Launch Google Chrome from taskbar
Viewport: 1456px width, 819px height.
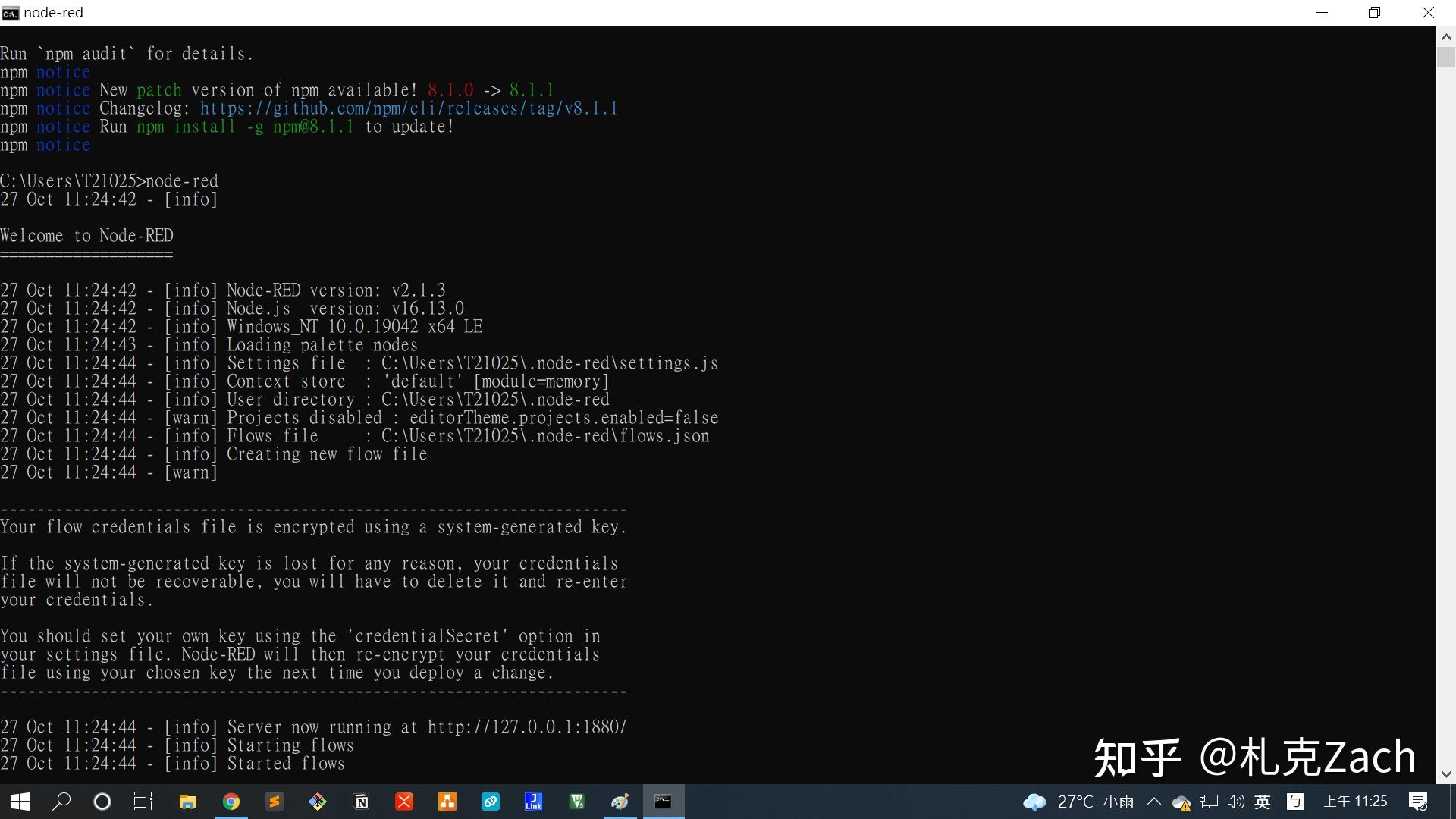tap(231, 802)
